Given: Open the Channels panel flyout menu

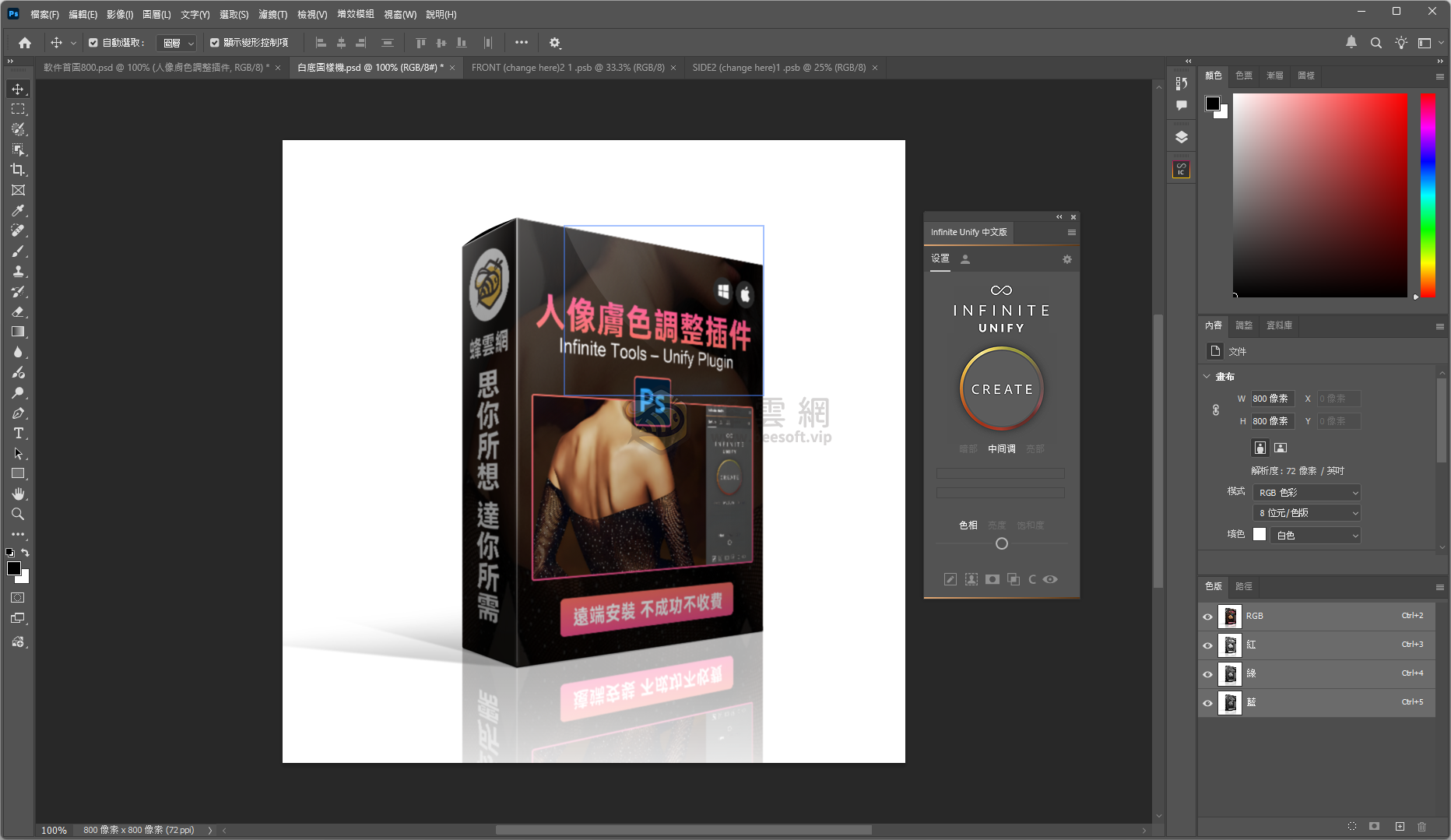Looking at the screenshot, I should [x=1440, y=587].
